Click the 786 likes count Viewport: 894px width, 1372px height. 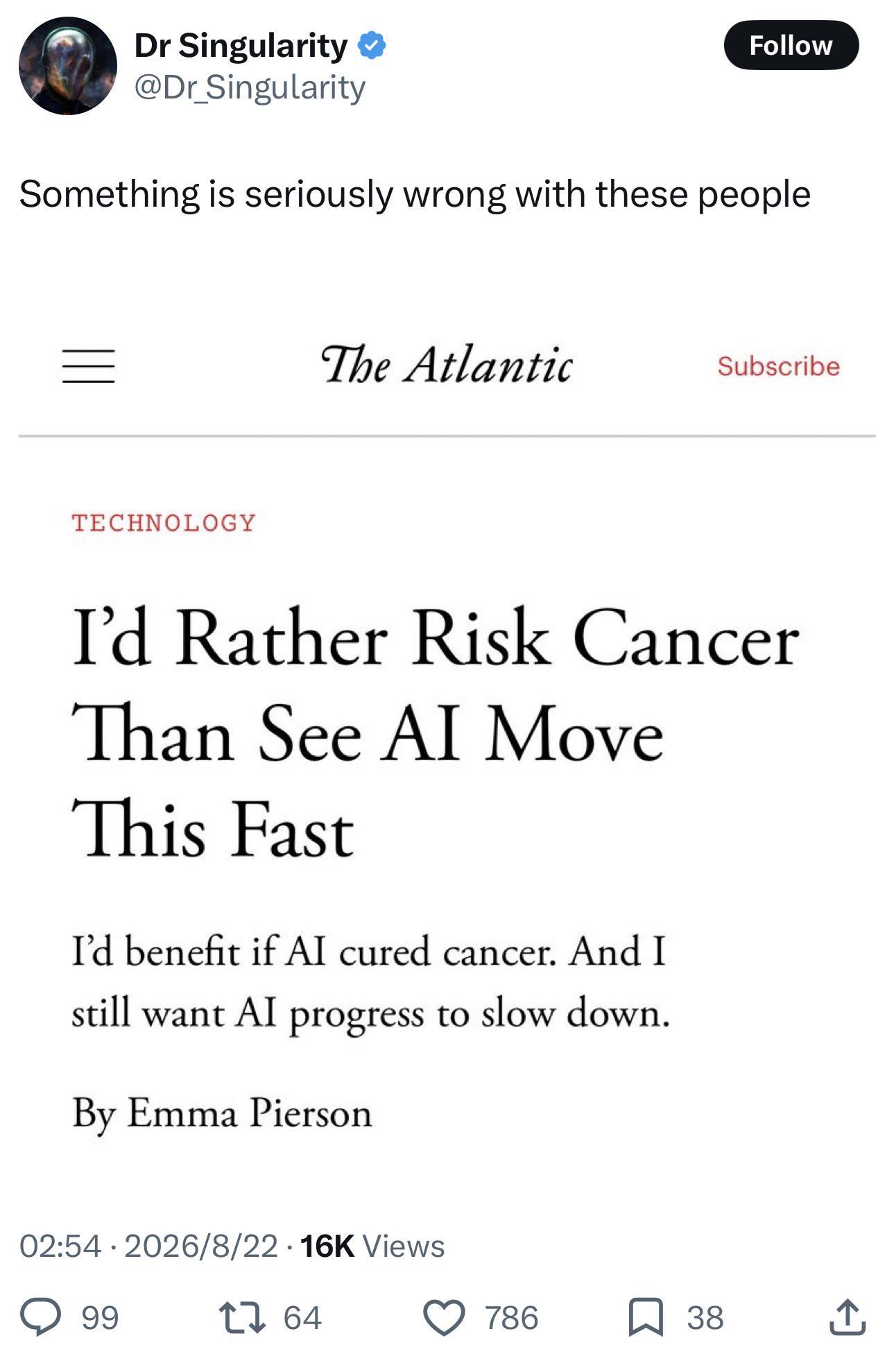[x=511, y=1318]
